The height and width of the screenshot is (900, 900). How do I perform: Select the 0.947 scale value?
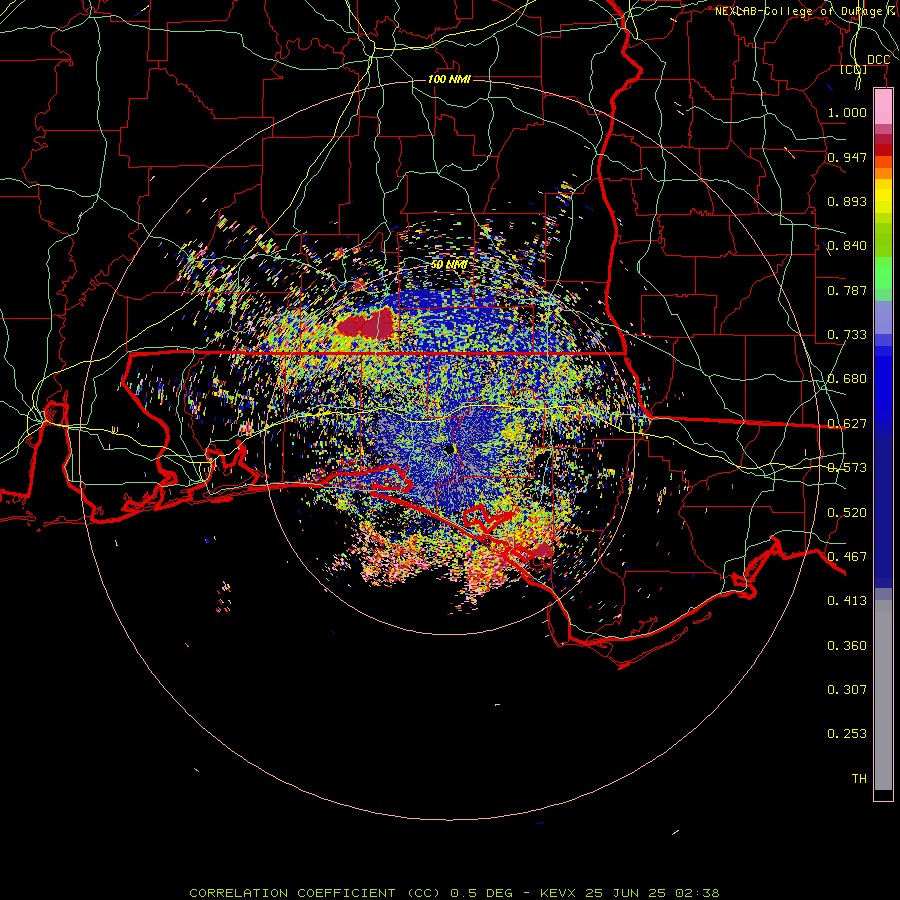click(847, 157)
